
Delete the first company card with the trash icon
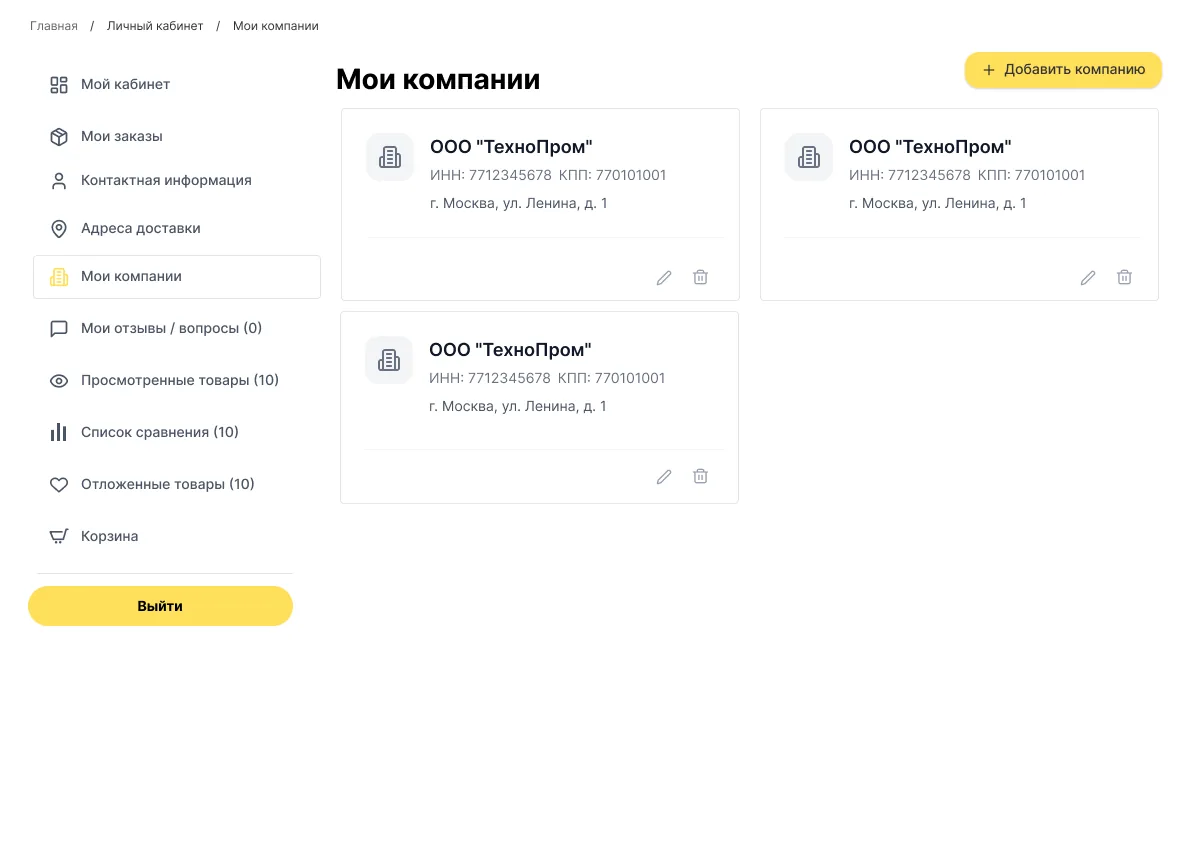pyautogui.click(x=700, y=277)
